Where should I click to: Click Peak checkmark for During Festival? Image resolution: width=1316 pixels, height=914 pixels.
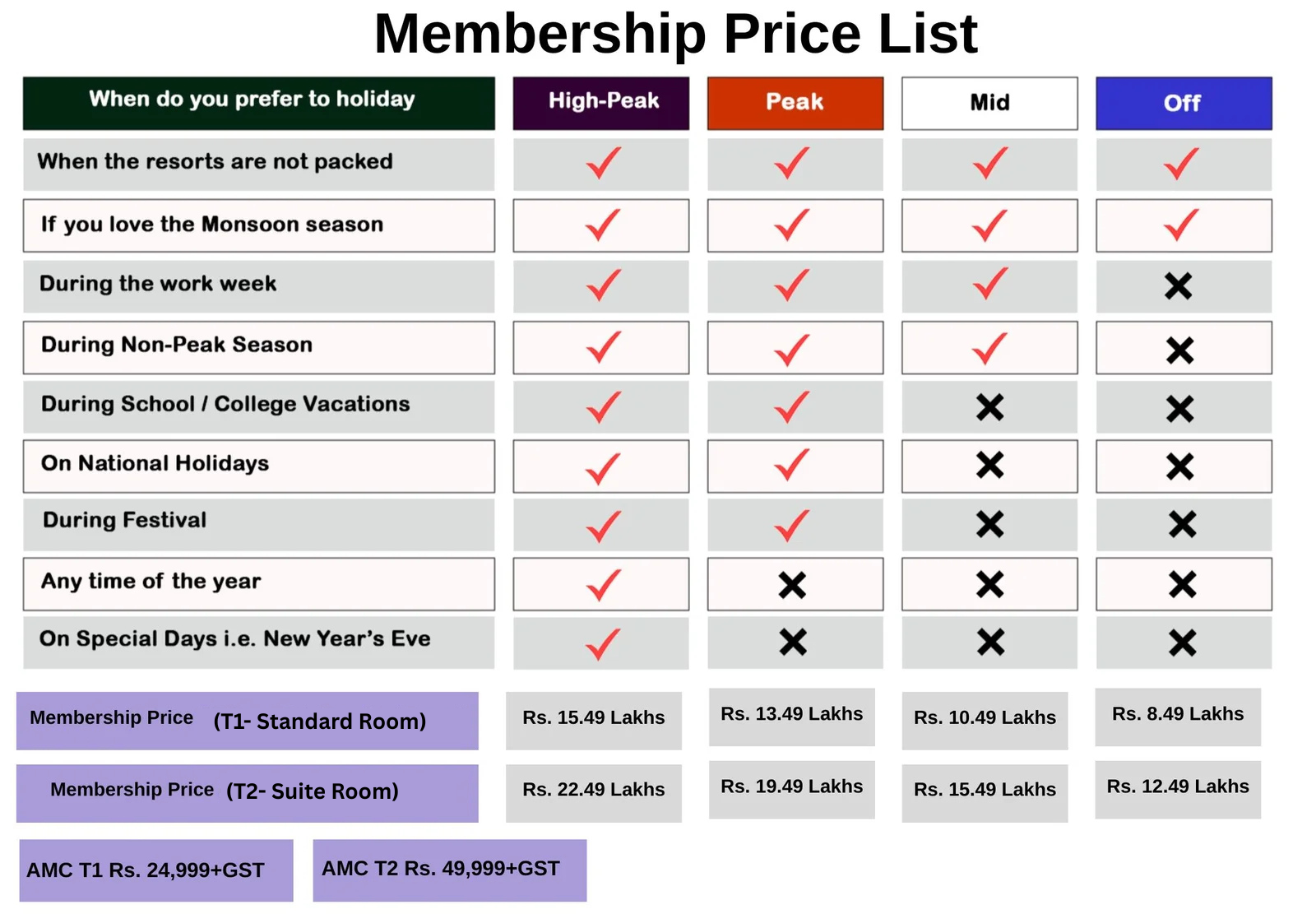tap(792, 525)
